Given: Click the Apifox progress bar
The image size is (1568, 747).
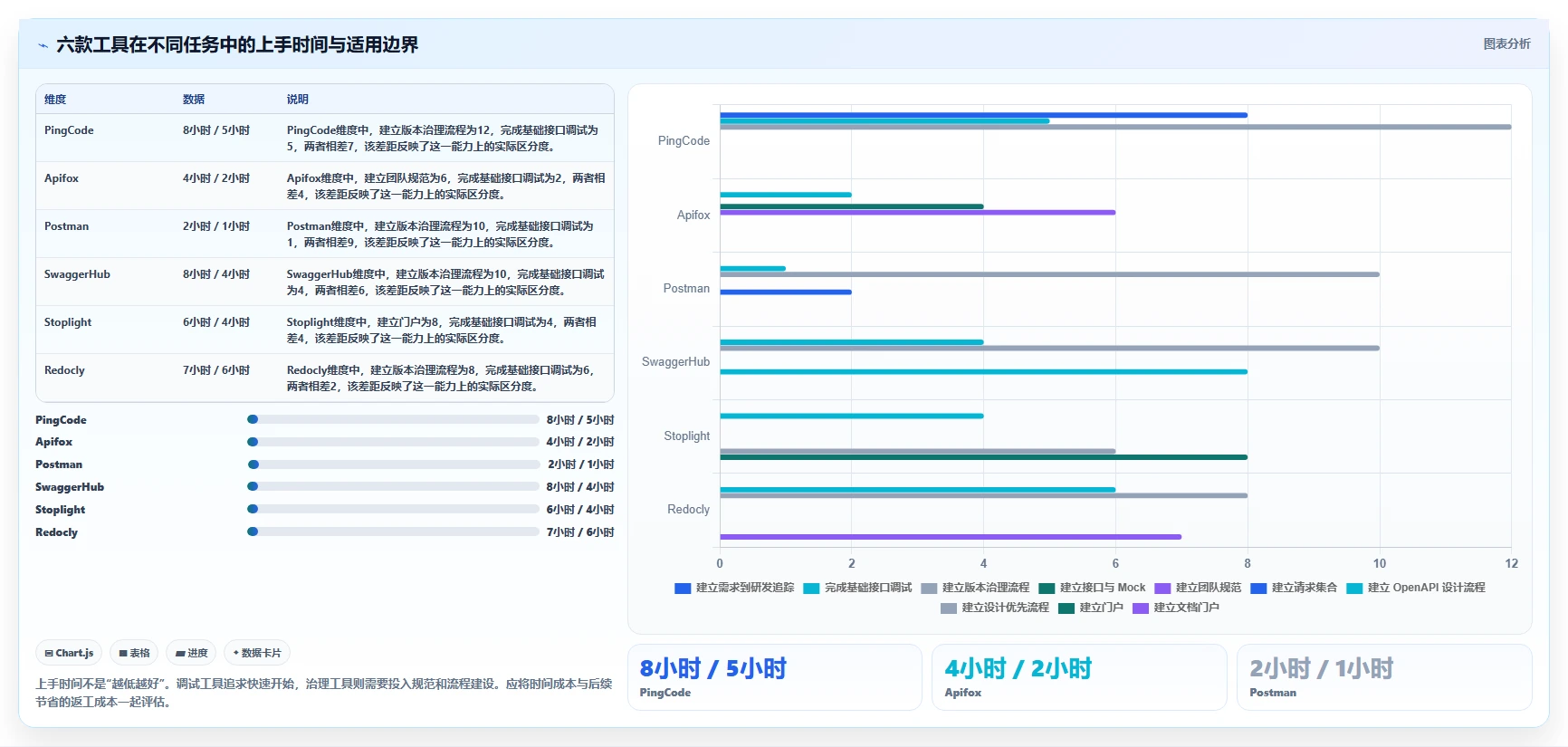Looking at the screenshot, I should (x=393, y=442).
